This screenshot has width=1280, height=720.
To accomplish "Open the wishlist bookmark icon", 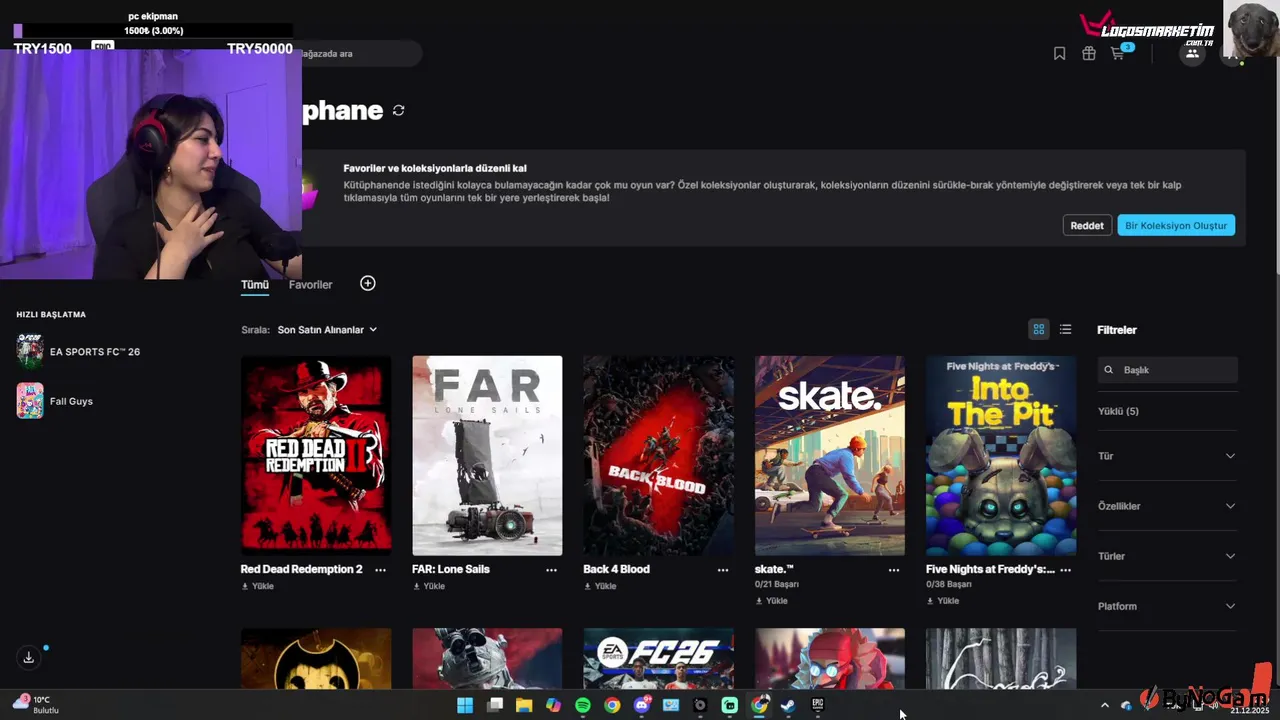I will 1059,54.
